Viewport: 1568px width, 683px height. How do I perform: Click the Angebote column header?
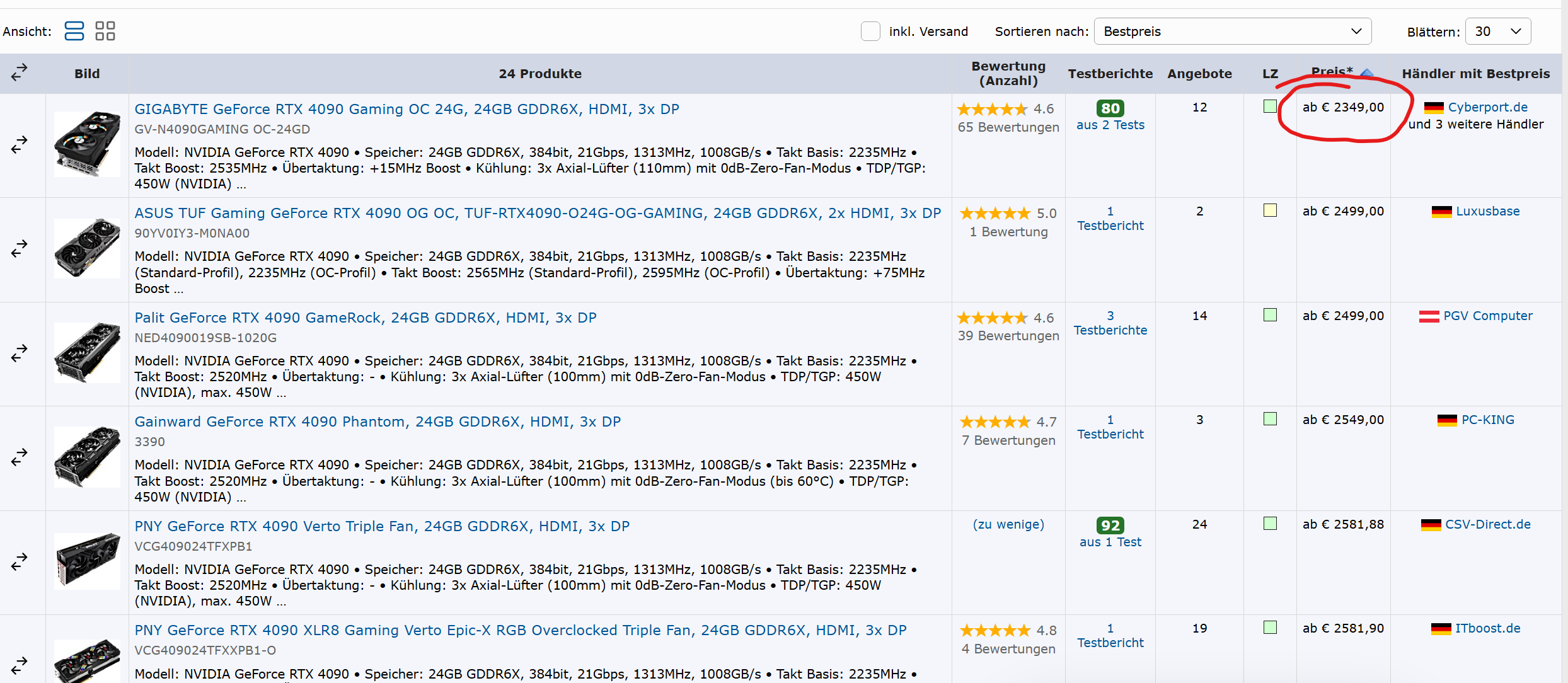pyautogui.click(x=1199, y=73)
